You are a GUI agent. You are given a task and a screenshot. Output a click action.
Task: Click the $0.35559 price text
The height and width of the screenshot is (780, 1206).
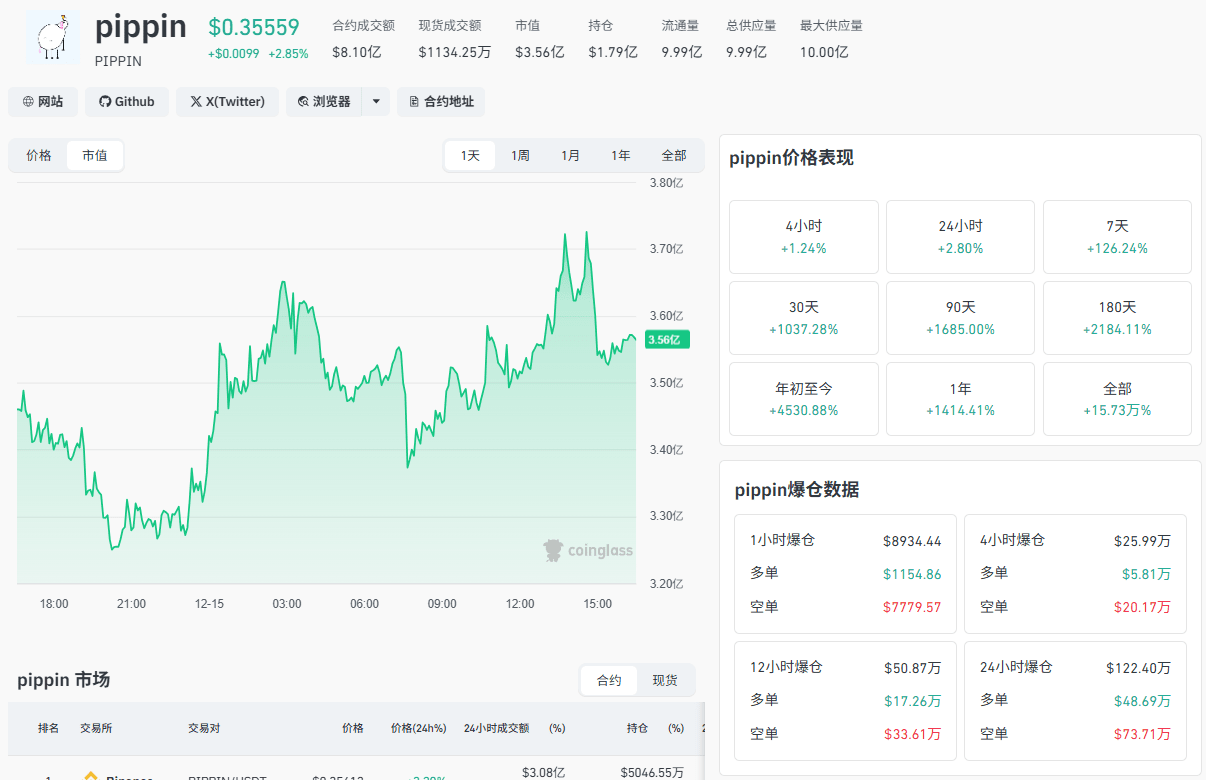click(254, 28)
